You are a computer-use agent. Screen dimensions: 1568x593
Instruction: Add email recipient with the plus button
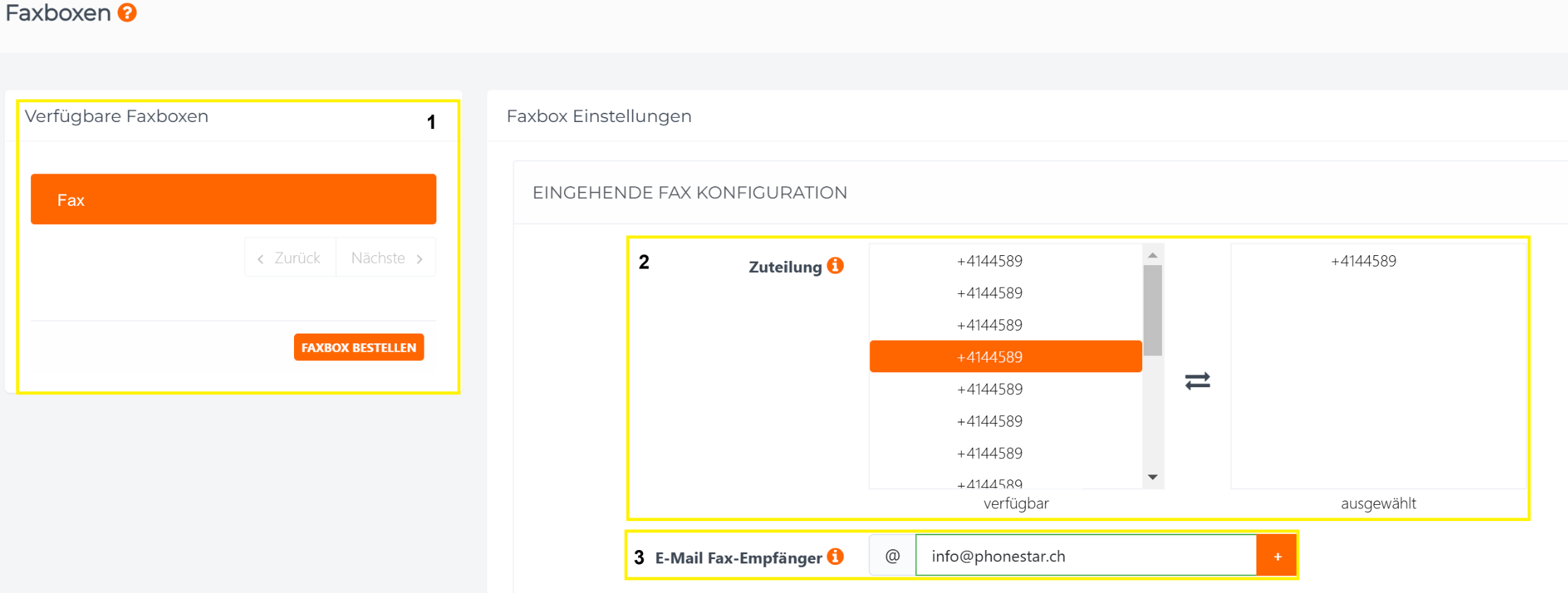click(1277, 556)
